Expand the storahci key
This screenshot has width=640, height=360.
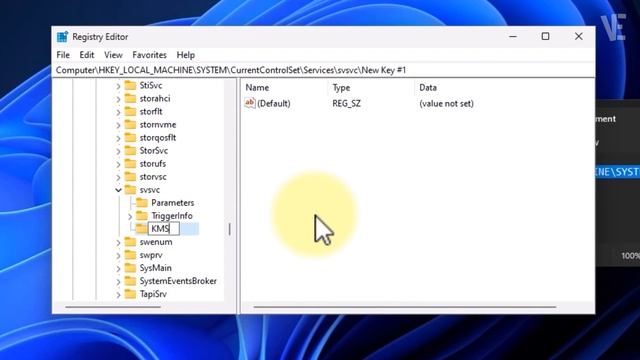118,99
